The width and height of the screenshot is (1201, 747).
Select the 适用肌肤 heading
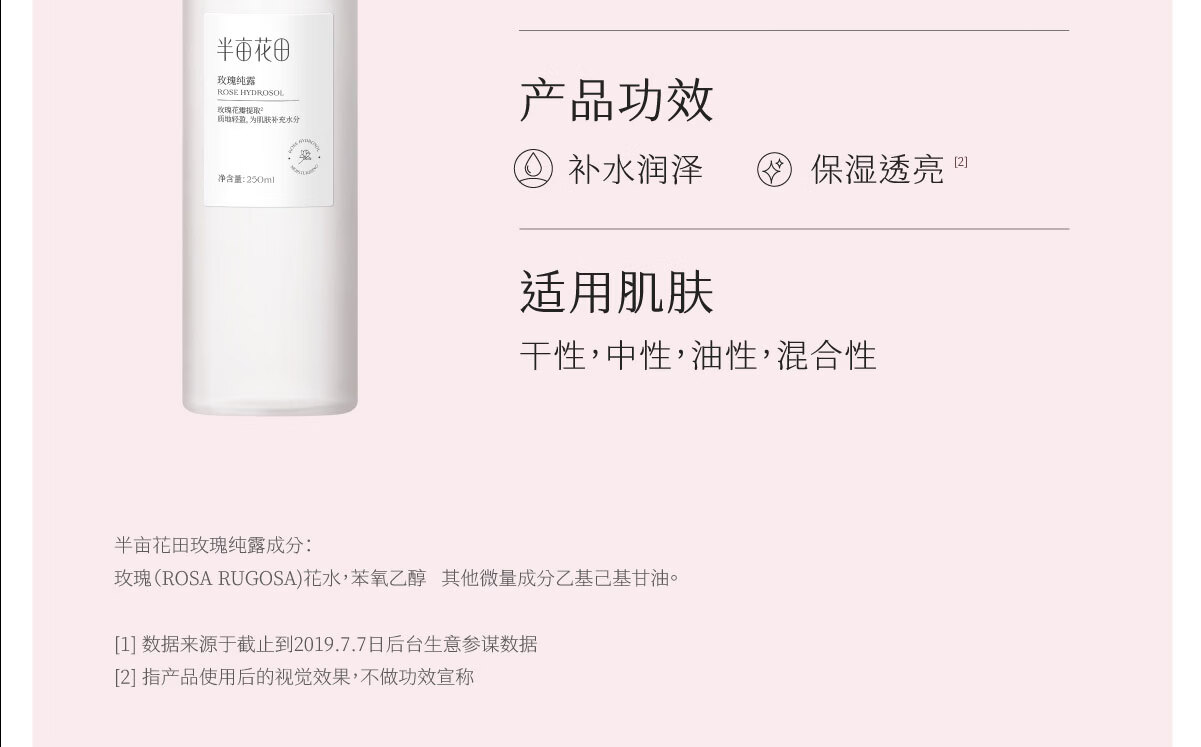click(x=617, y=293)
